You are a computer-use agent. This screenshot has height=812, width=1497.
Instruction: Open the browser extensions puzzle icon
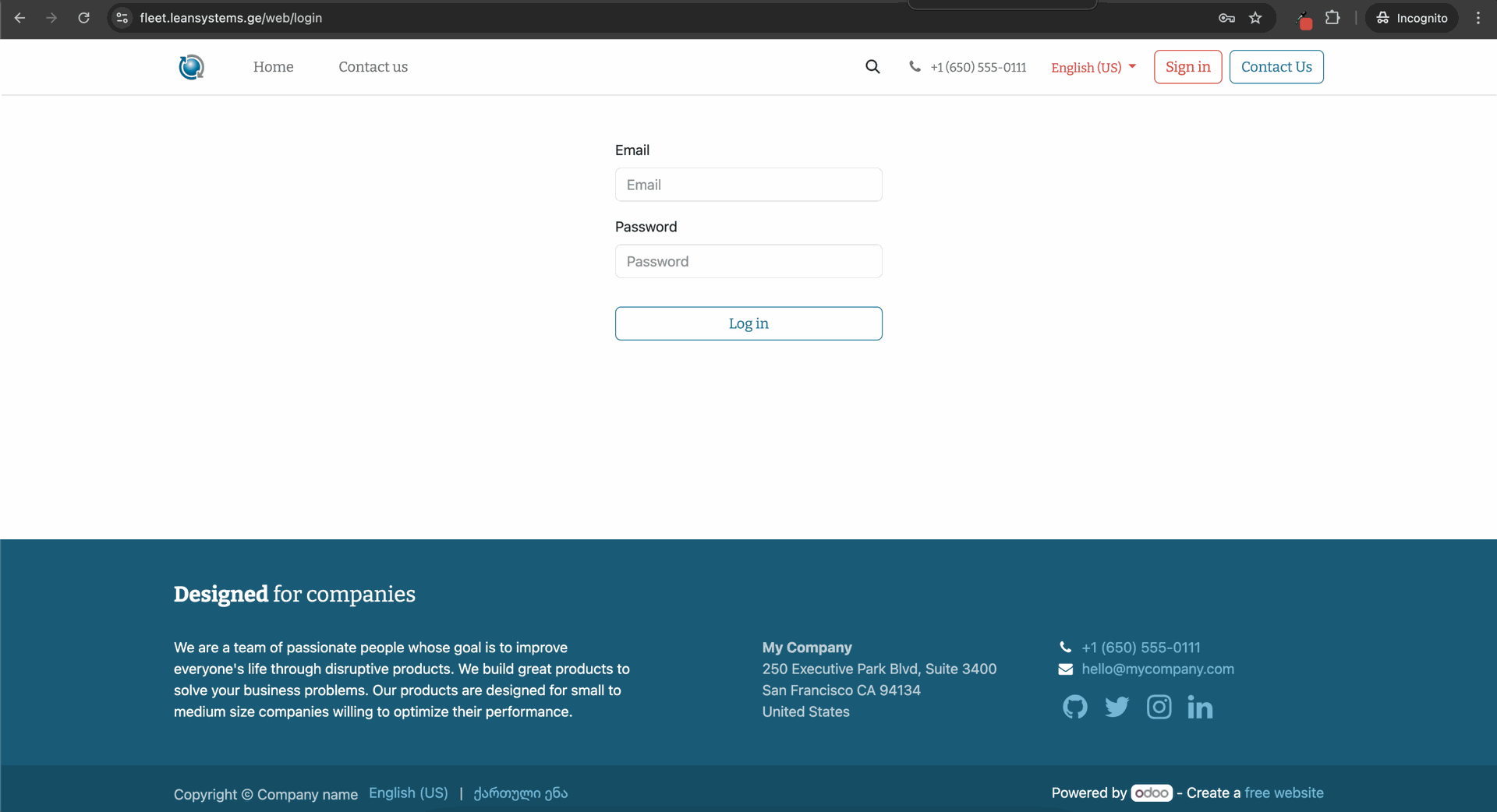[x=1332, y=18]
